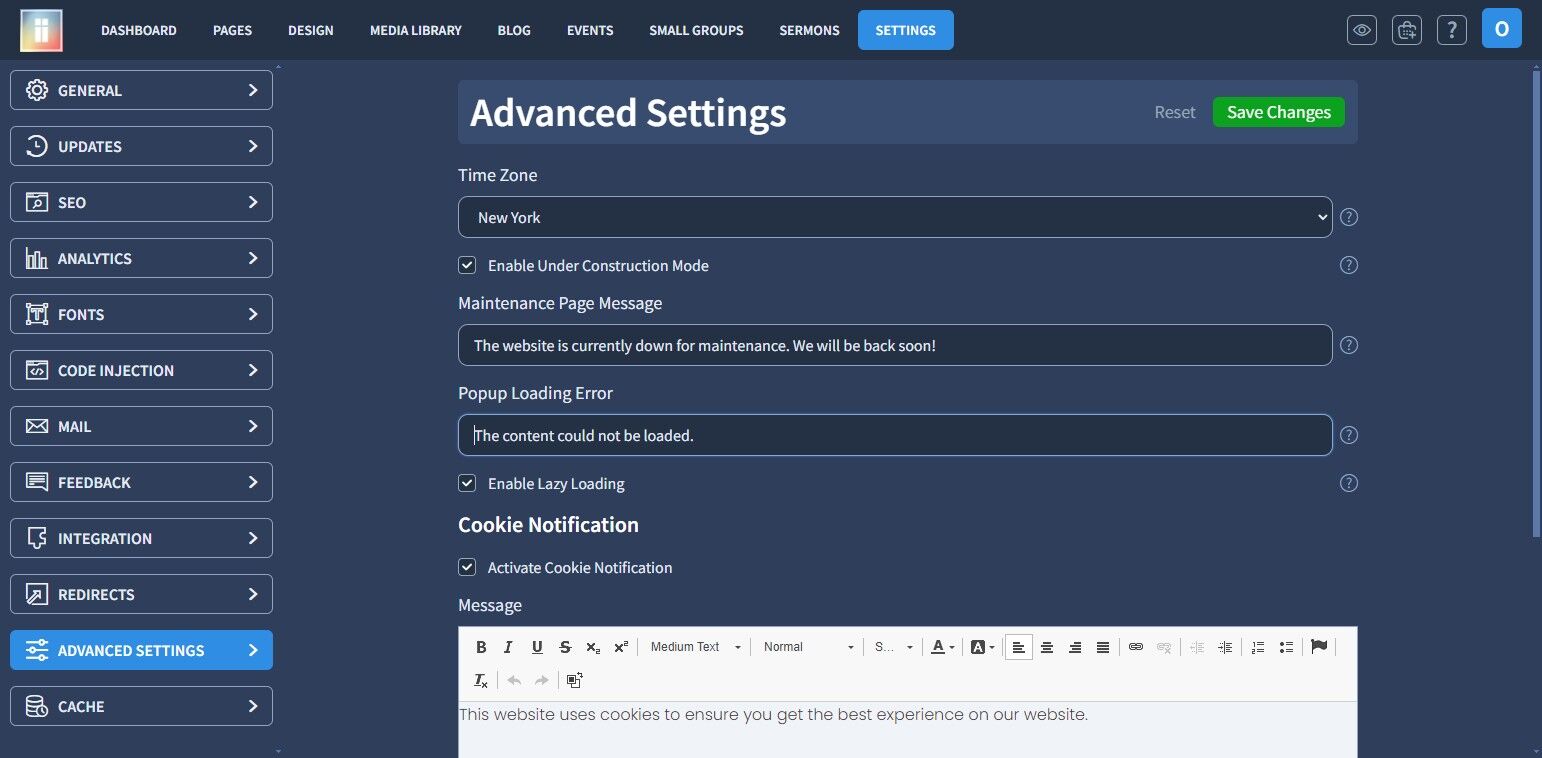Click the redo arrow in the editor
The image size is (1542, 758).
[542, 680]
